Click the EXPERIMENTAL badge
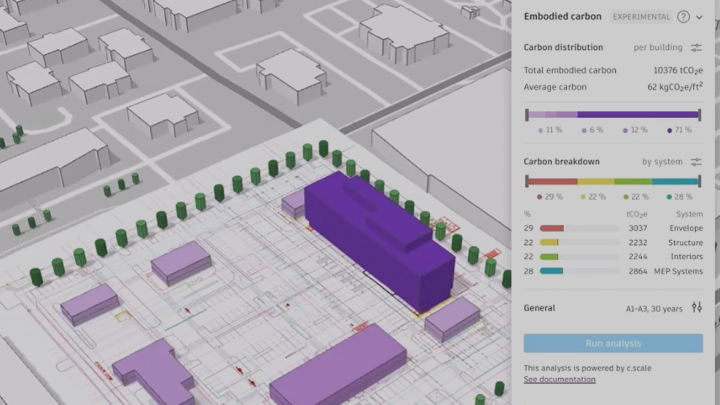 642,17
